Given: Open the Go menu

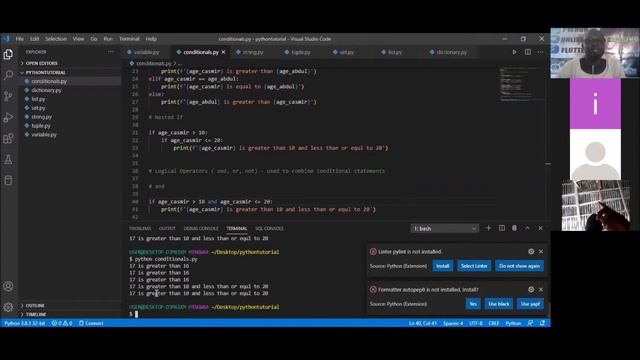Looking at the screenshot, I should 94,39.
